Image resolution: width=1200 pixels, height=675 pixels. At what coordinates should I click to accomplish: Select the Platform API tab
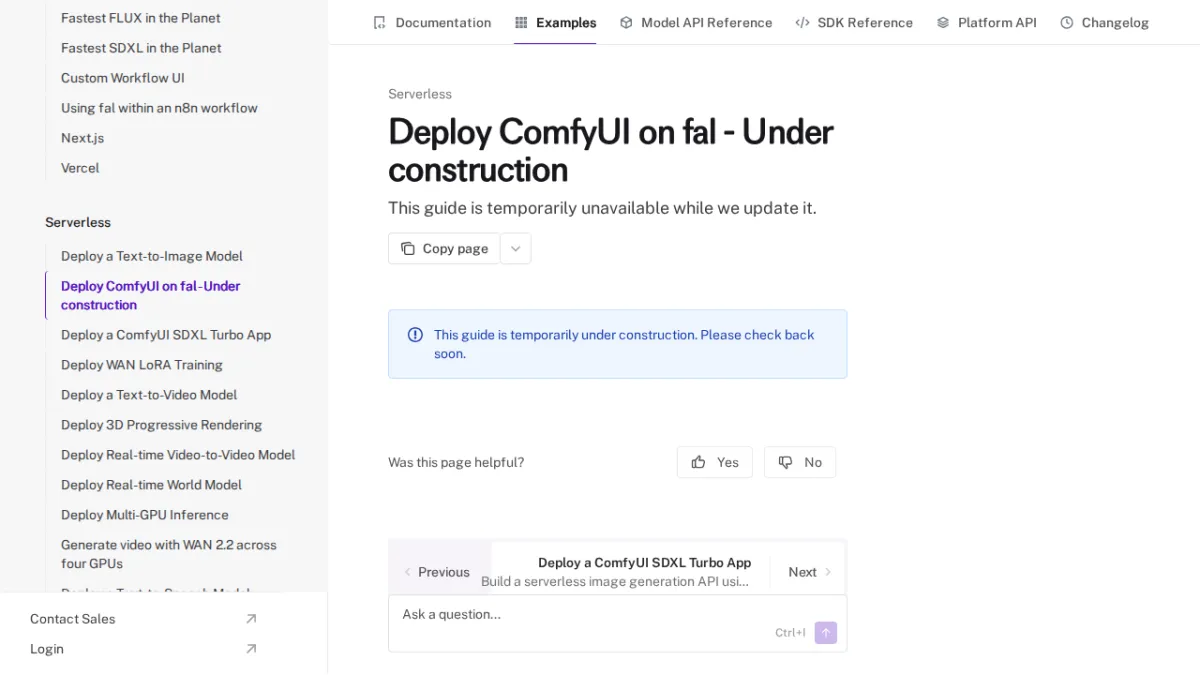[987, 22]
